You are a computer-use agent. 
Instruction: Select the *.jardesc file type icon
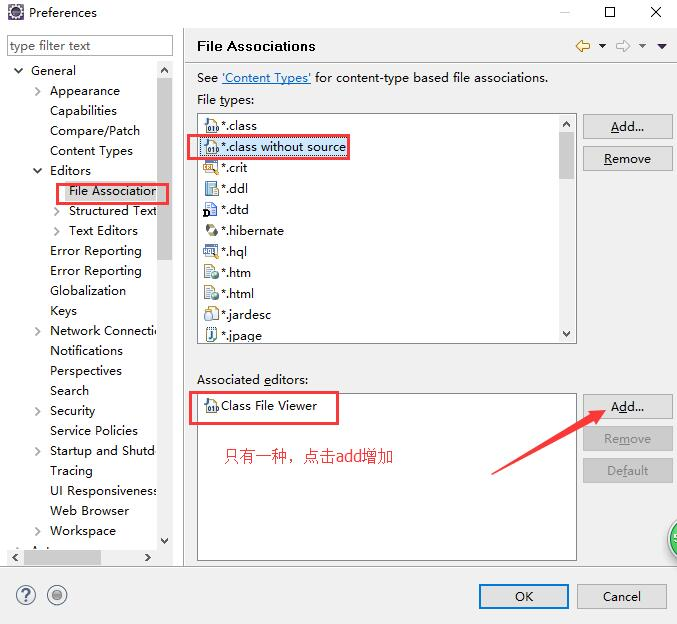[211, 314]
